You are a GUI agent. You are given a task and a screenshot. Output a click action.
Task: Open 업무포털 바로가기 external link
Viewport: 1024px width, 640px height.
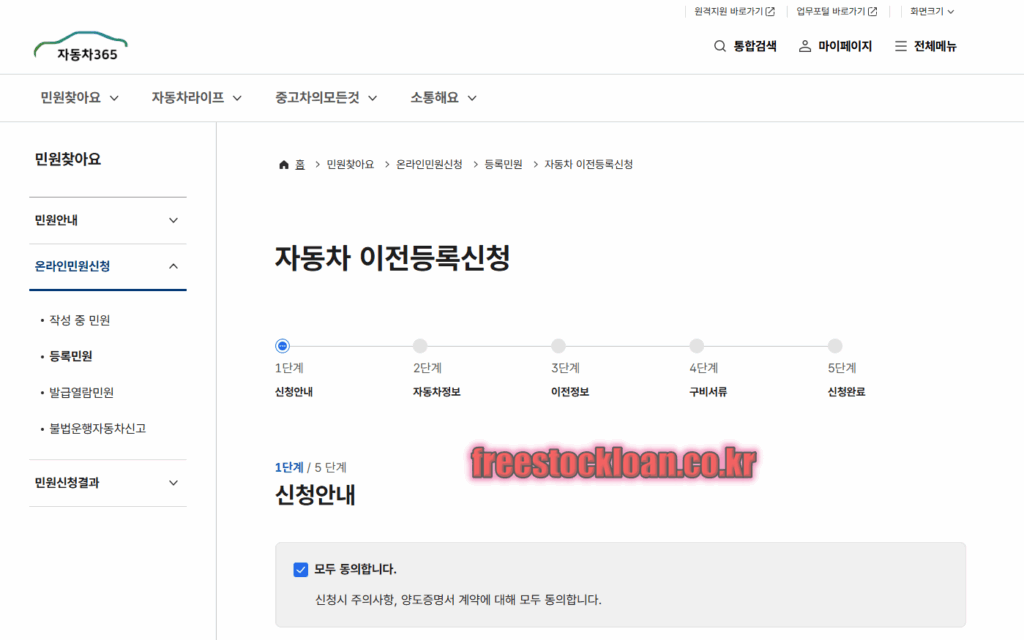(x=837, y=12)
